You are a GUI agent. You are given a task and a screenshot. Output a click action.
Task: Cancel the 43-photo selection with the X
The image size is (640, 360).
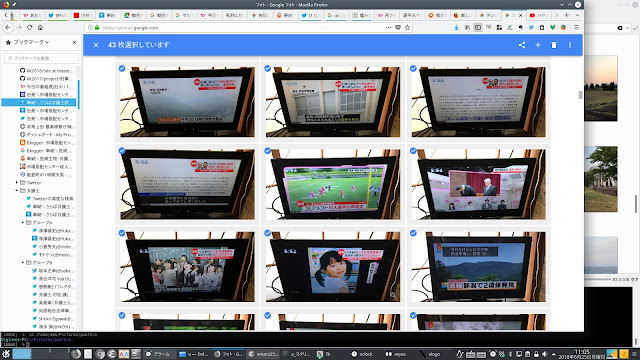click(96, 45)
